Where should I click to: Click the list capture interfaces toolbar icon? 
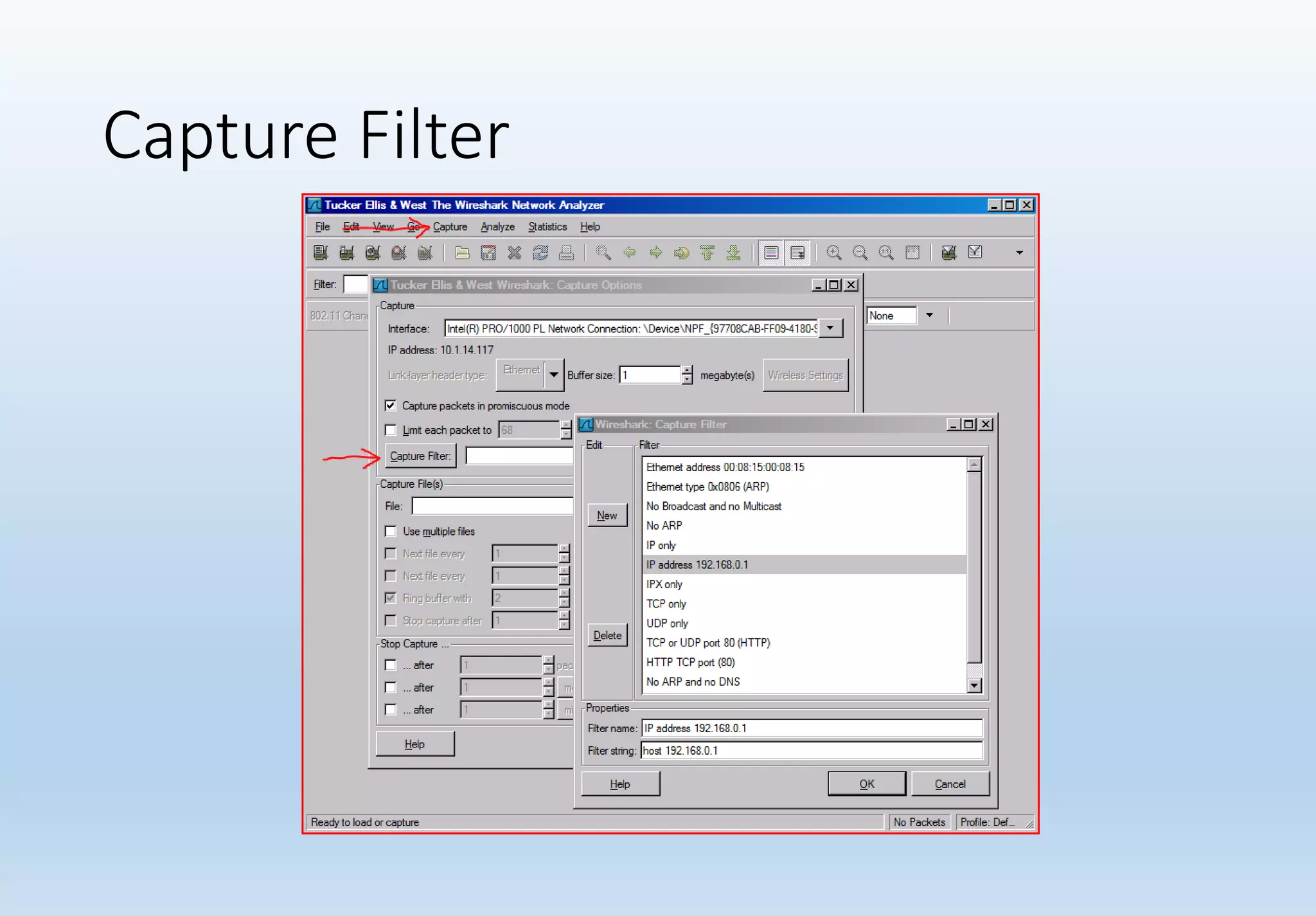pos(321,253)
